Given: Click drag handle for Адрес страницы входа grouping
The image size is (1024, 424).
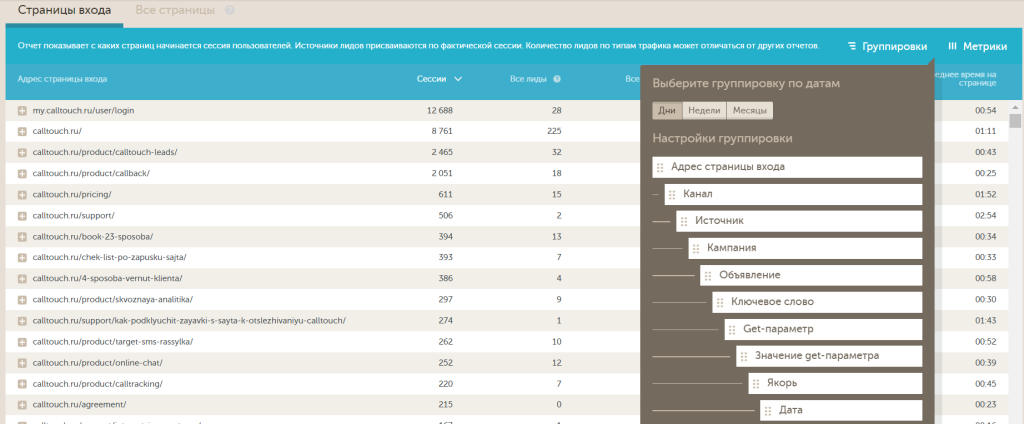Looking at the screenshot, I should click(x=660, y=167).
